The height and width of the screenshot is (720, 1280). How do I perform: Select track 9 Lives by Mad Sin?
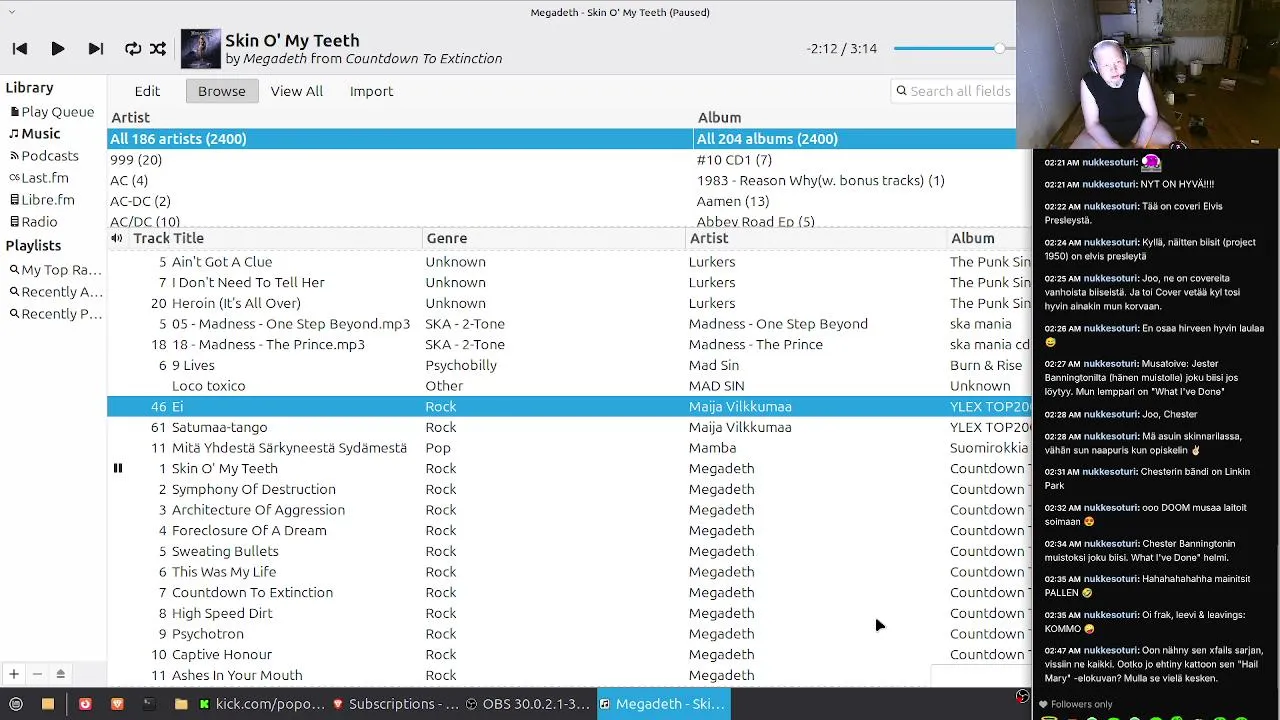coord(569,365)
